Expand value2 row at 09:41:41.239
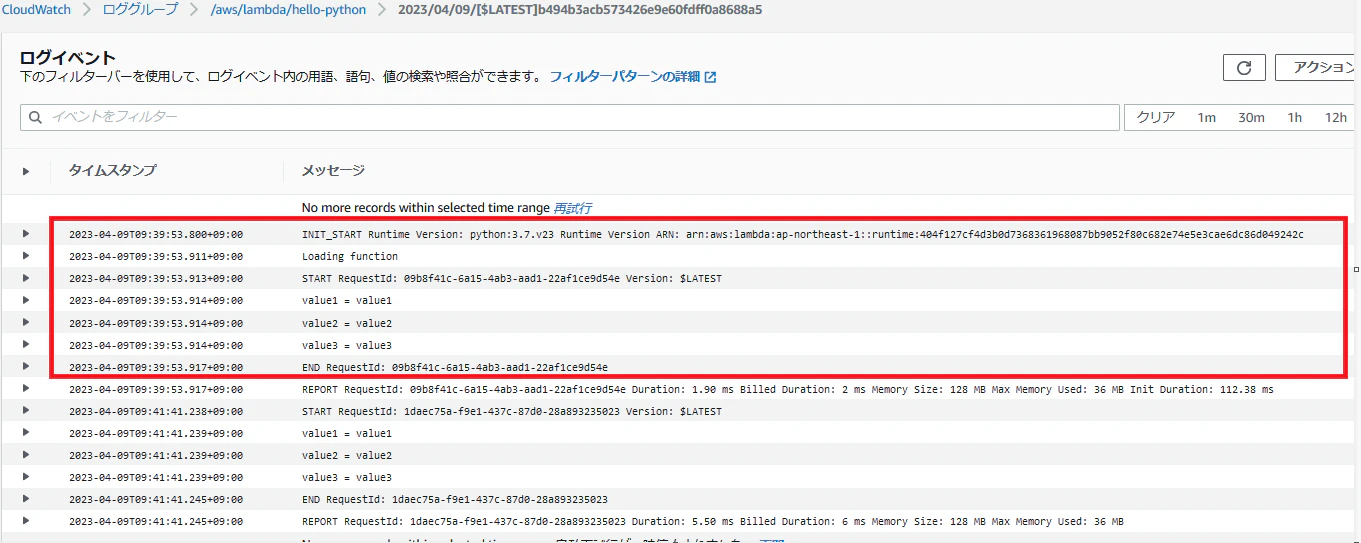This screenshot has width=1361, height=543. click(x=26, y=455)
